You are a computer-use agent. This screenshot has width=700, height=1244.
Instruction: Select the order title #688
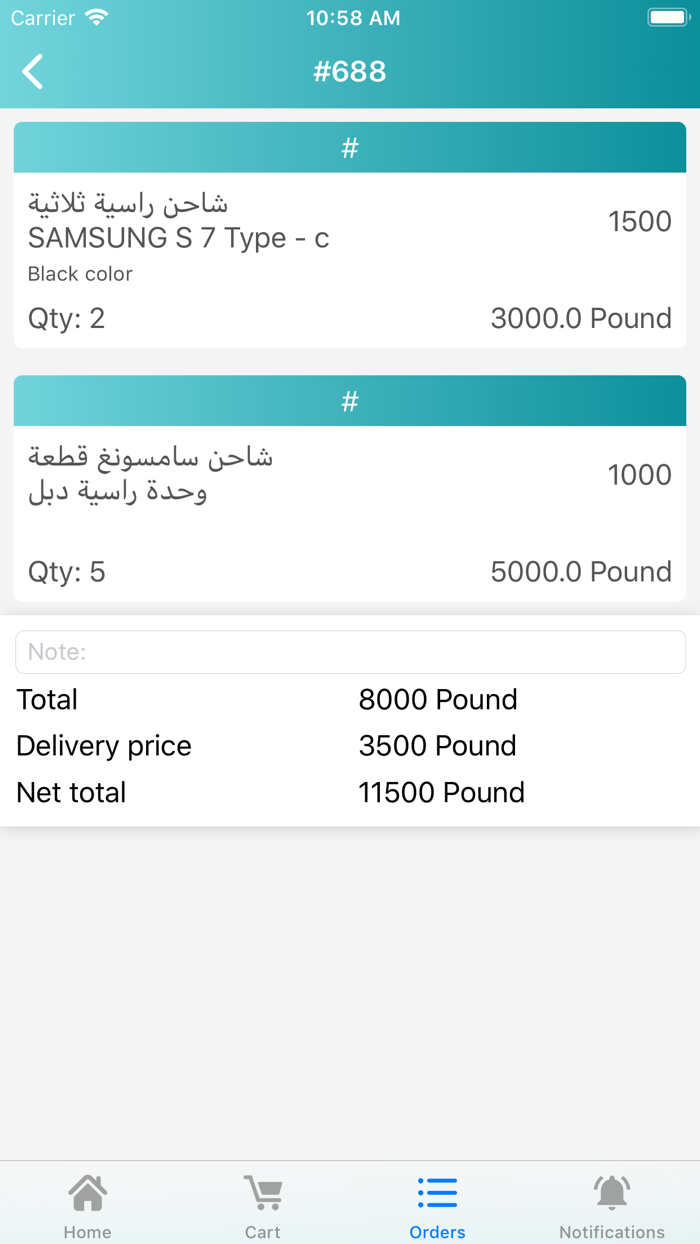350,71
